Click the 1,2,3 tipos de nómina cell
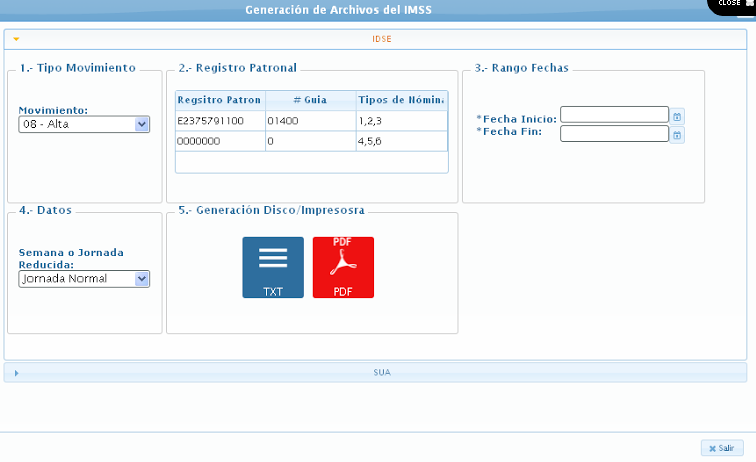Viewport: 756px width, 462px height. click(x=401, y=121)
